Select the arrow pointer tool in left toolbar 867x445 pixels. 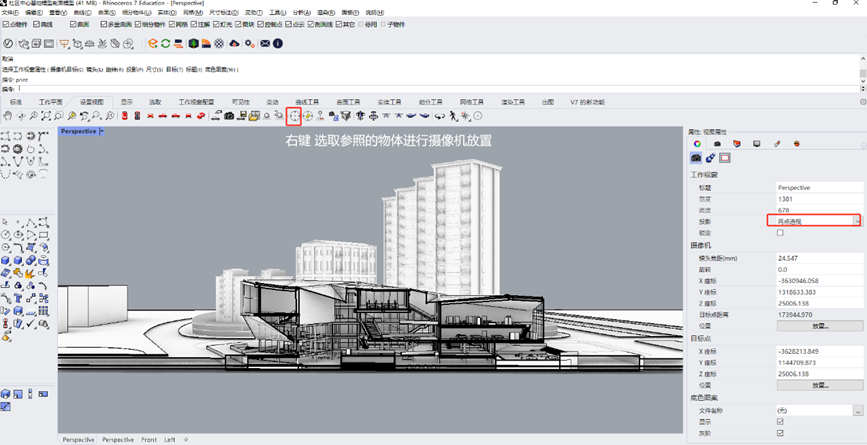(x=5, y=222)
